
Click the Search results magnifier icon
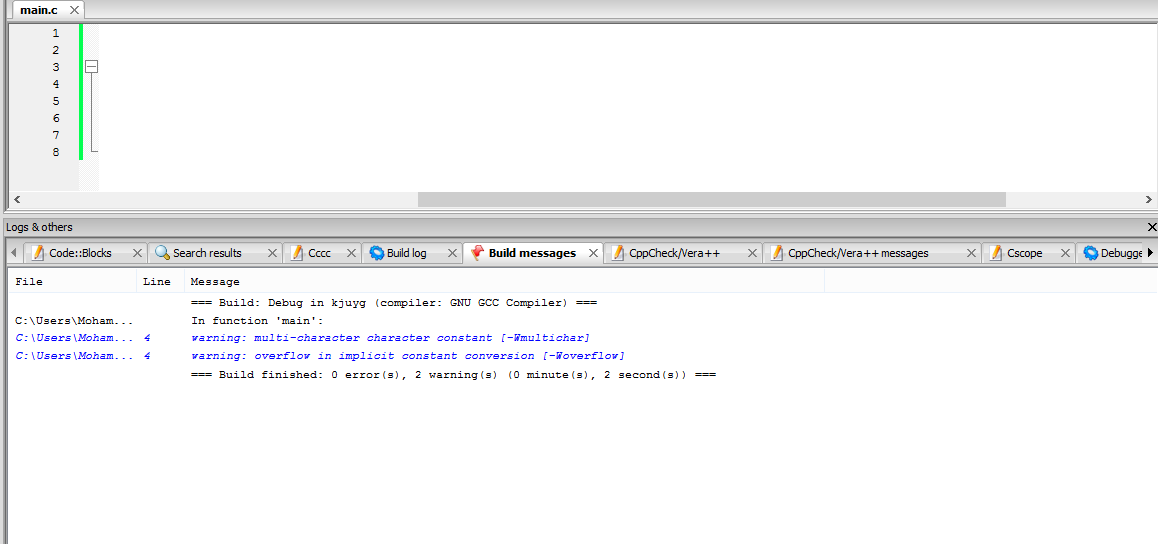[x=162, y=253]
